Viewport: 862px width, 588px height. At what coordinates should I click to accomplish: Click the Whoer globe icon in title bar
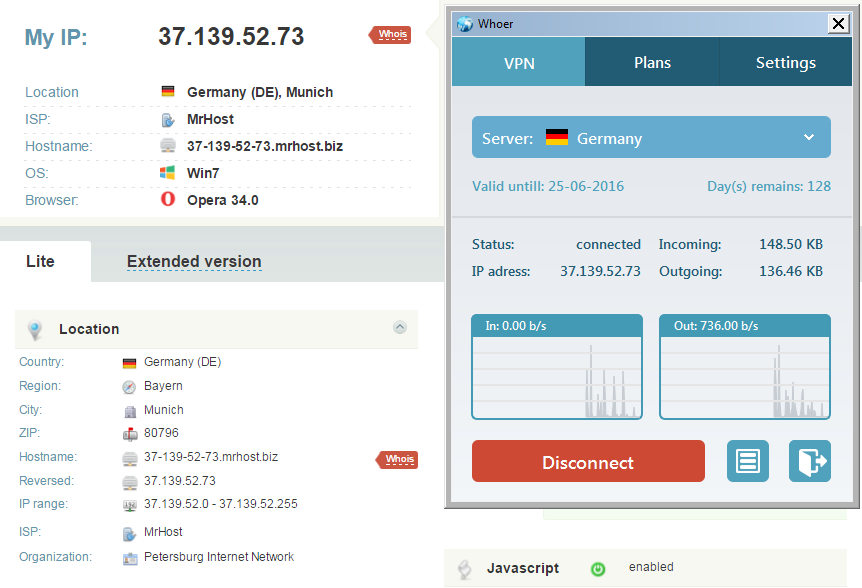point(465,24)
